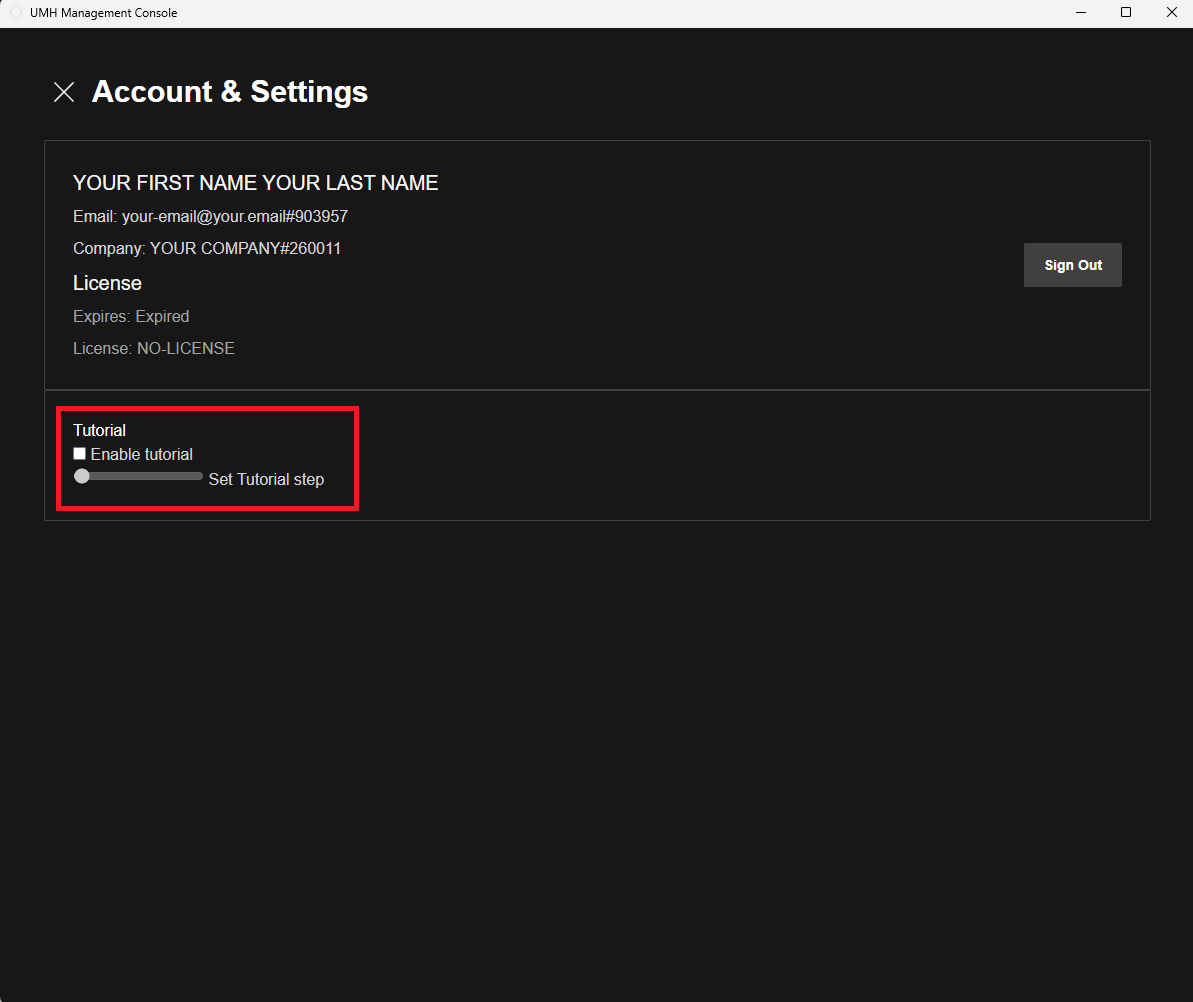Click the tutorial step slider handle

(x=82, y=477)
